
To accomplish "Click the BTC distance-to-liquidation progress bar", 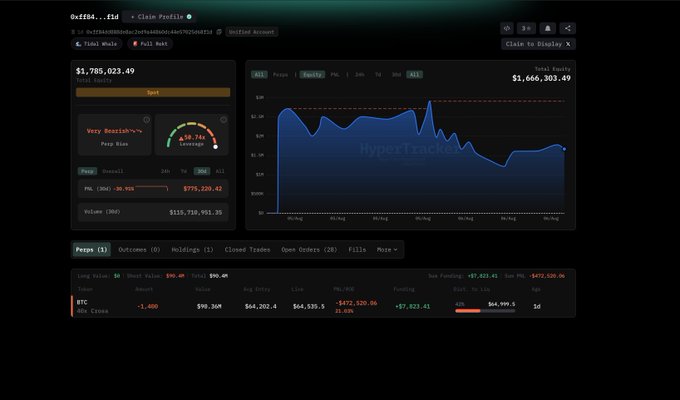I will tap(485, 311).
